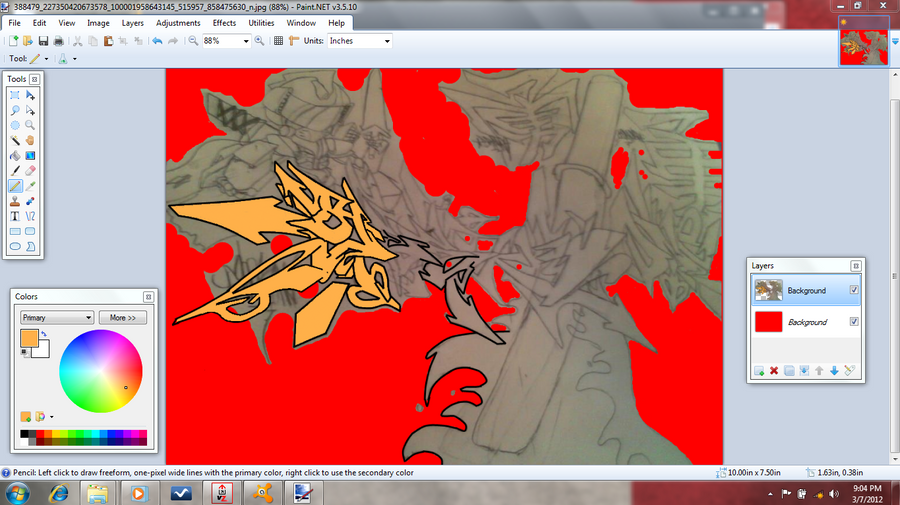Open the File menu
The image size is (900, 505).
14,23
